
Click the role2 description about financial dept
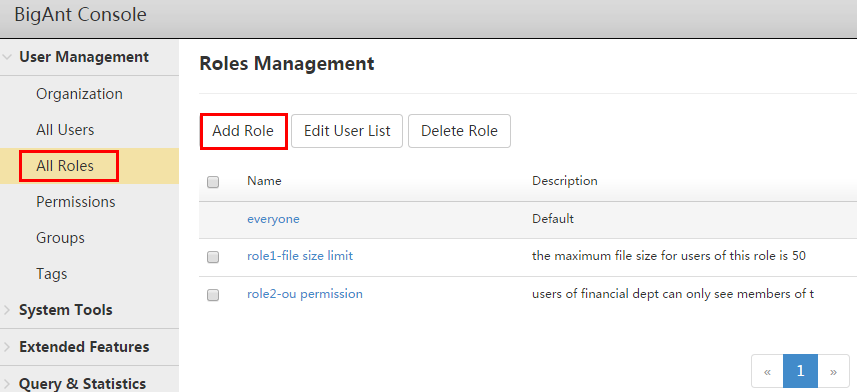pyautogui.click(x=673, y=294)
